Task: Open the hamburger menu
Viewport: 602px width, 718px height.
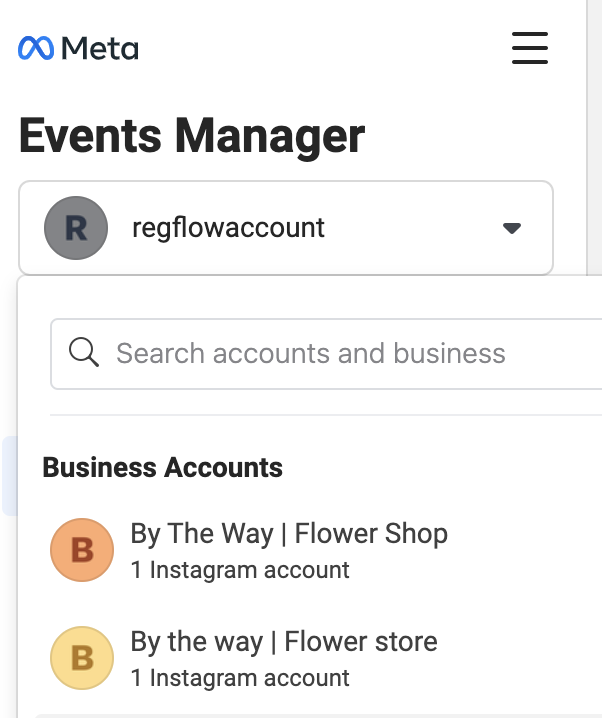Action: [530, 48]
